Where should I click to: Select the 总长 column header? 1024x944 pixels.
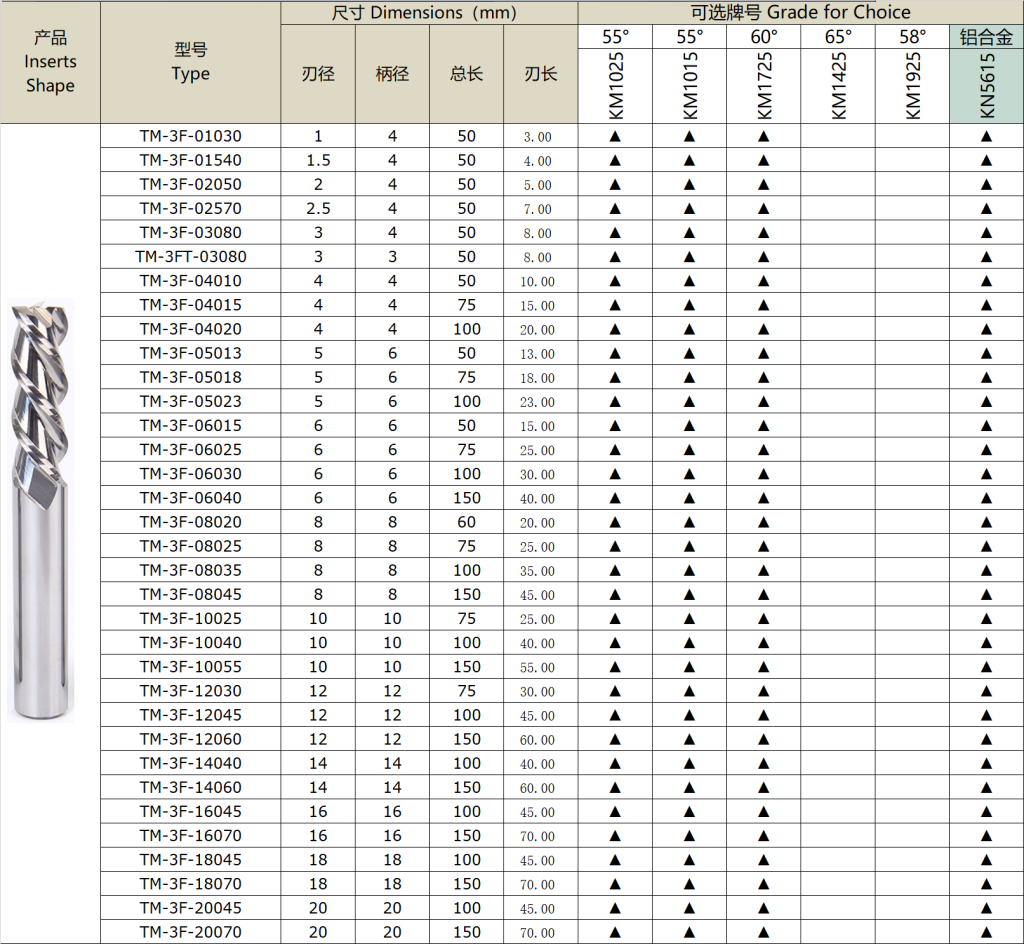click(x=466, y=74)
